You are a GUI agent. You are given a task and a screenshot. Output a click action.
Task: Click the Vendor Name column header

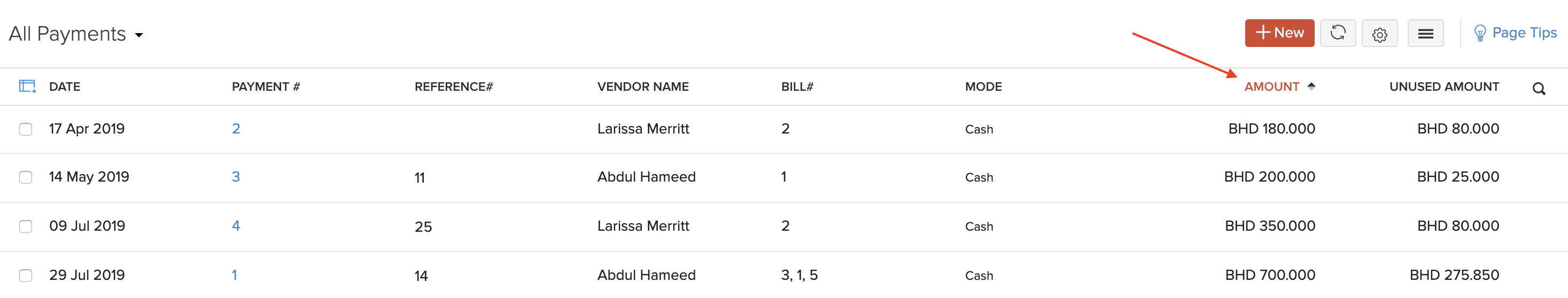(643, 87)
